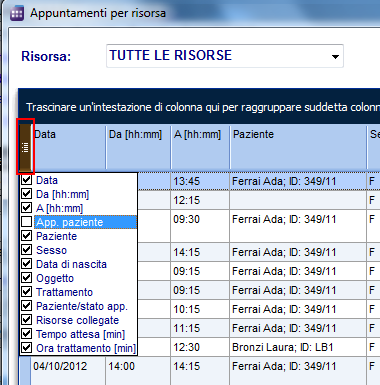380x385 pixels.
Task: Select the cell showing 12:30
Action: tap(200, 347)
